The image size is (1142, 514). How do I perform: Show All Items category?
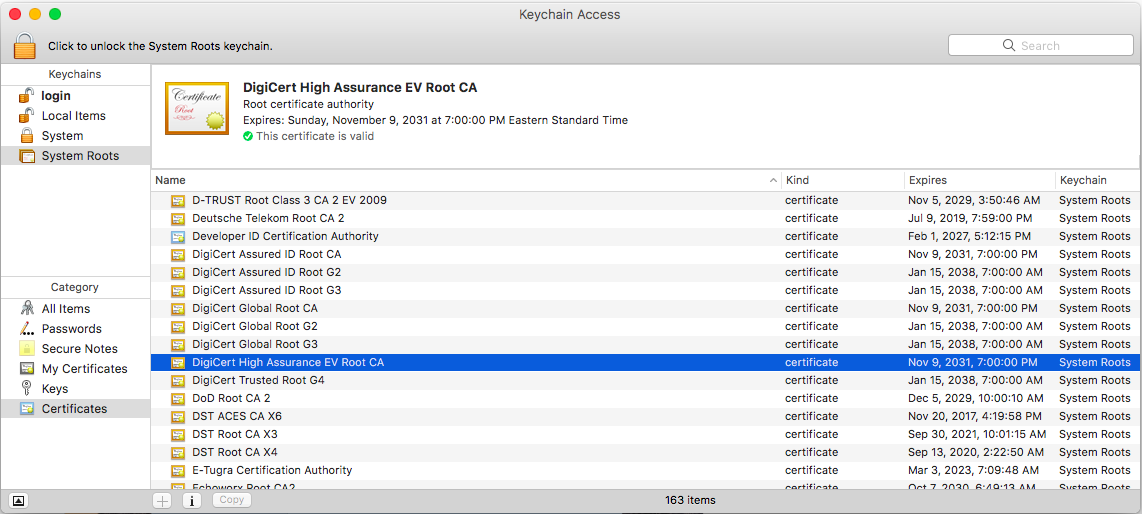tap(66, 309)
